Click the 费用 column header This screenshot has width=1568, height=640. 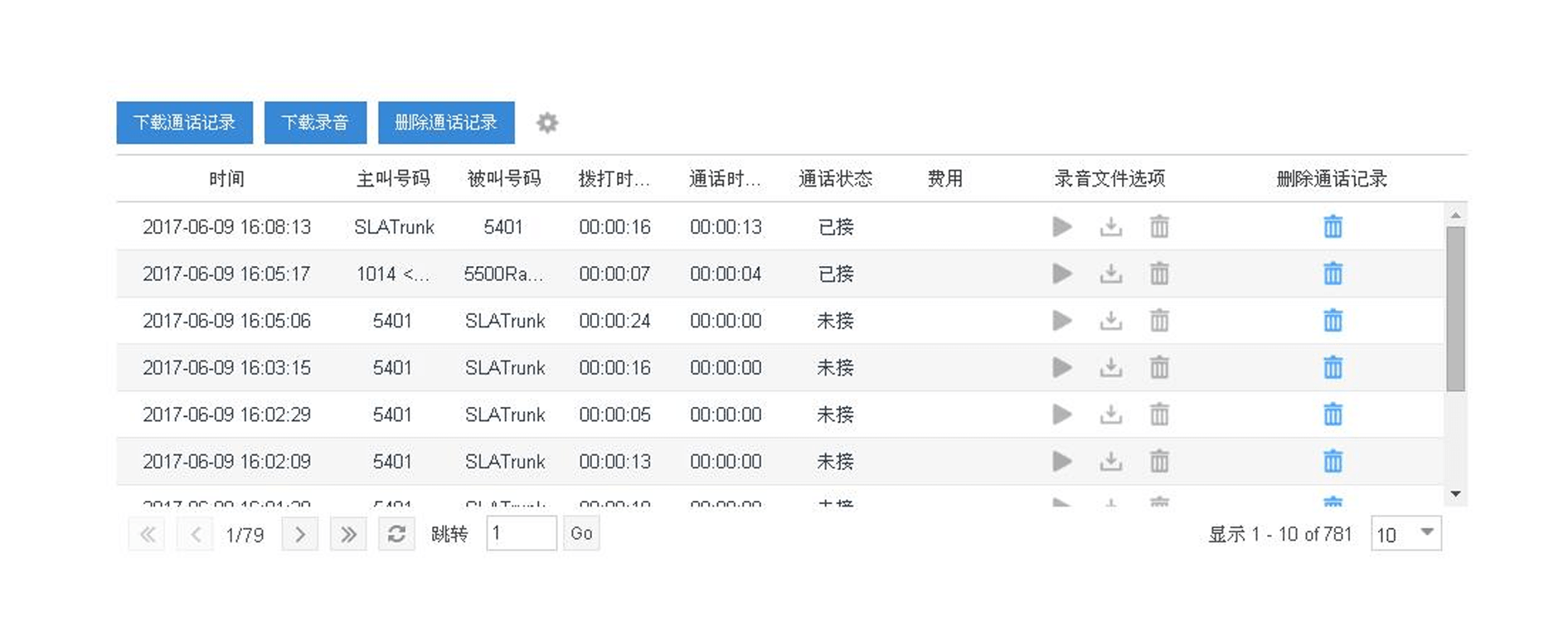tap(945, 179)
